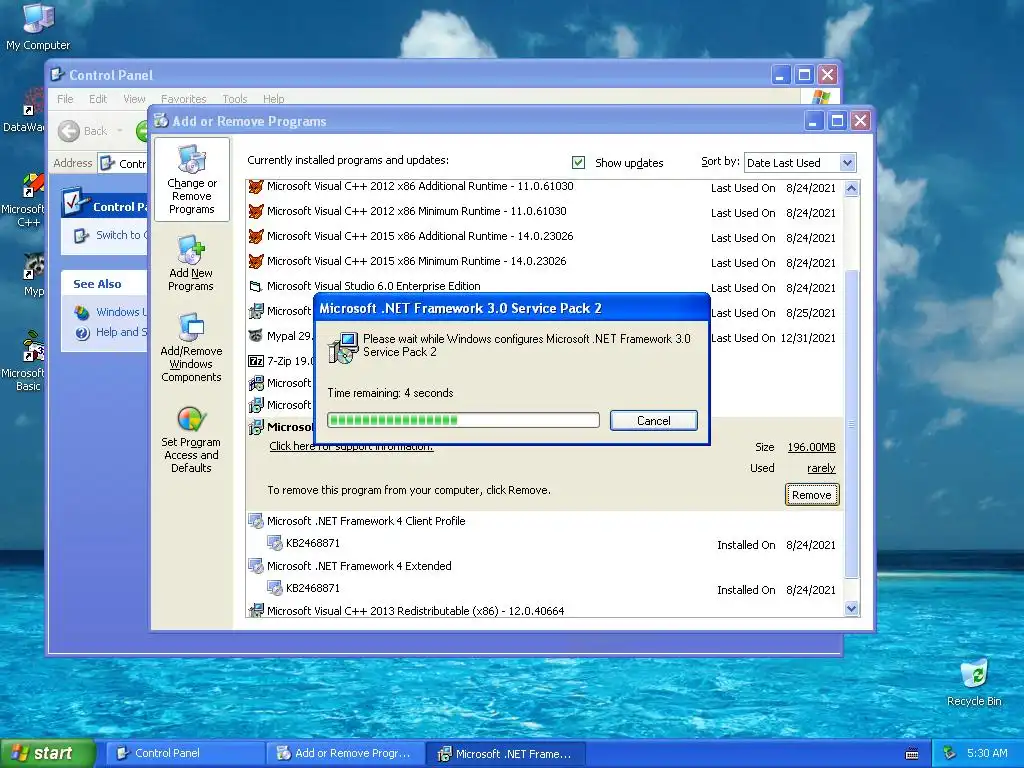1024x768 pixels.
Task: Switch to Add or Remove Programs taskbar button
Action: coord(345,753)
